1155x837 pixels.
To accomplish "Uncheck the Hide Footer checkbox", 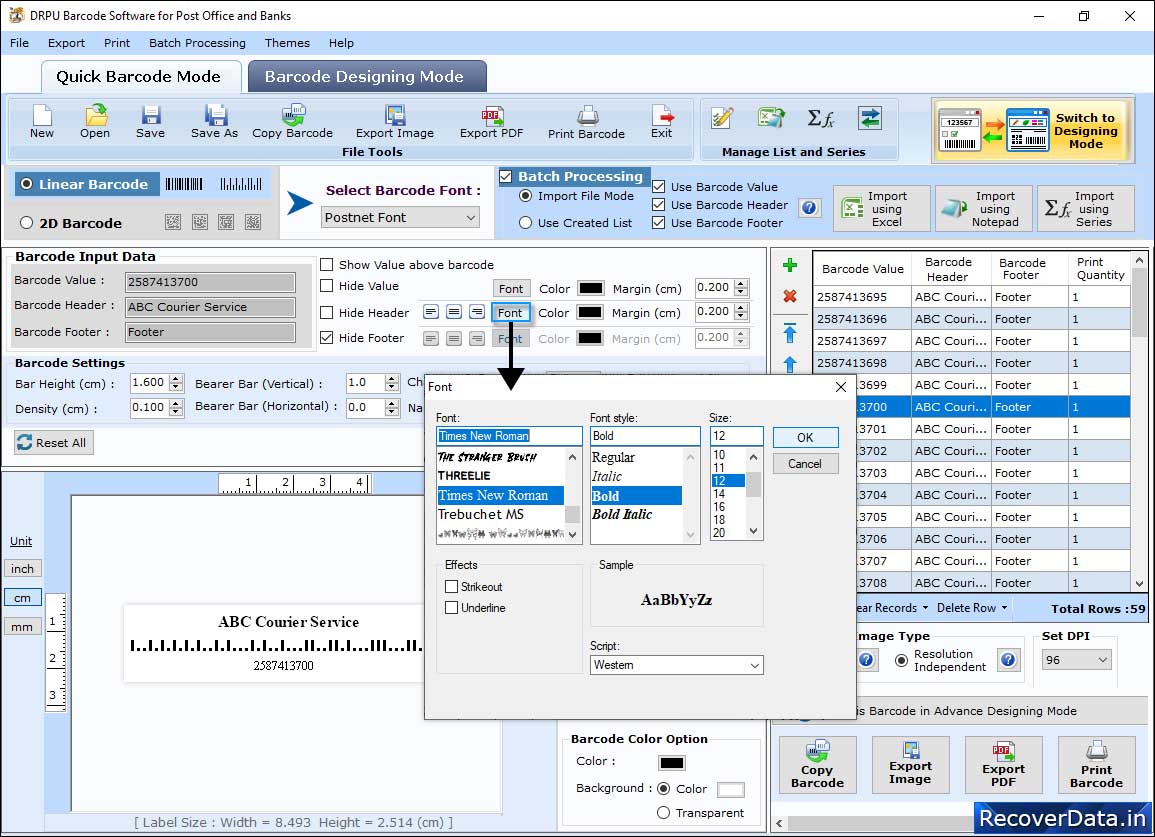I will pyautogui.click(x=326, y=337).
